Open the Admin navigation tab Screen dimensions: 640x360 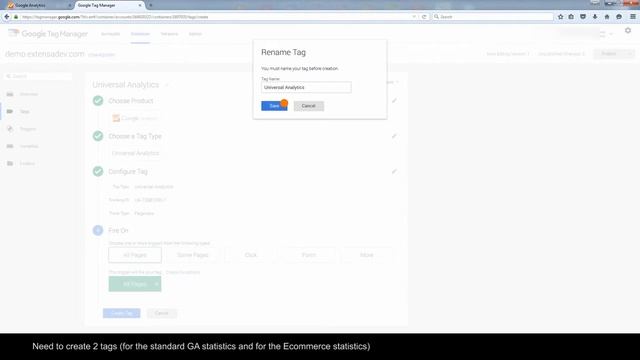click(195, 34)
